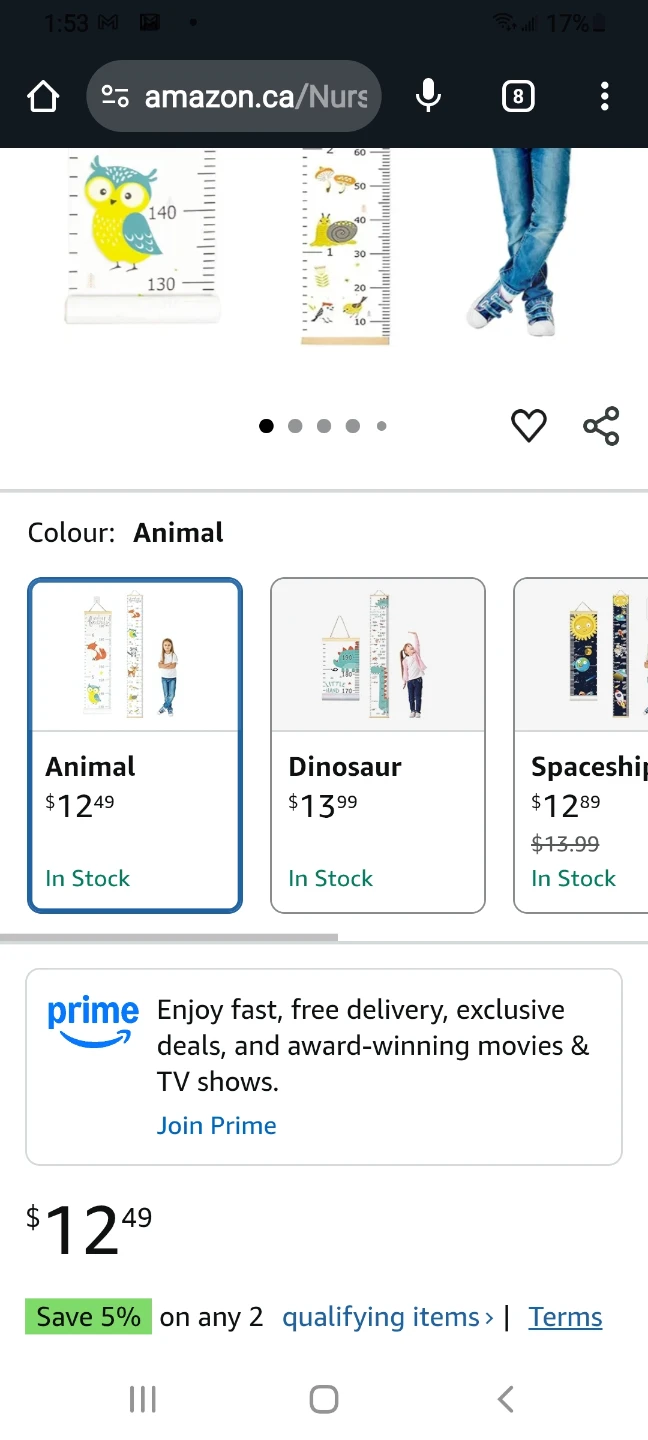648x1440 pixels.
Task: Open qualifying items link
Action: point(388,1317)
